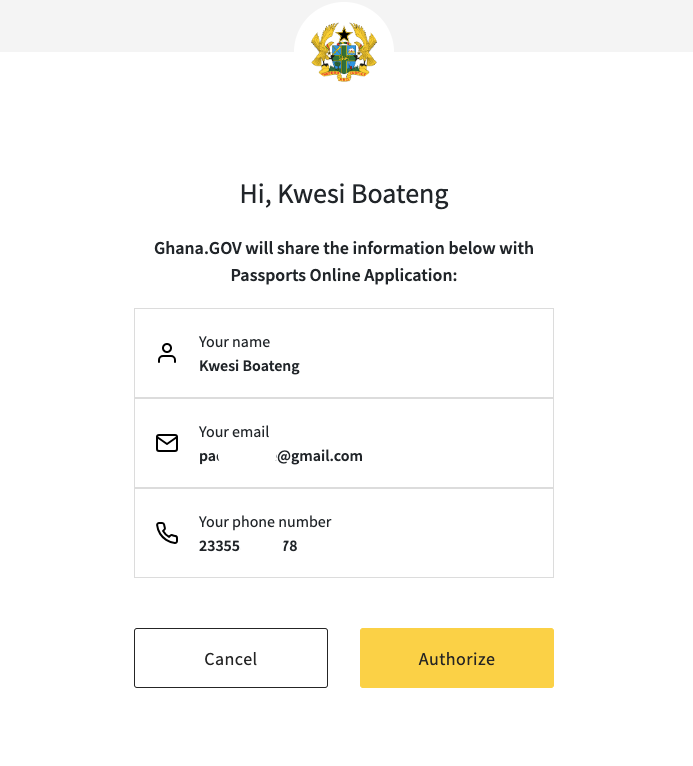Click the 'Your email' label

click(x=234, y=432)
